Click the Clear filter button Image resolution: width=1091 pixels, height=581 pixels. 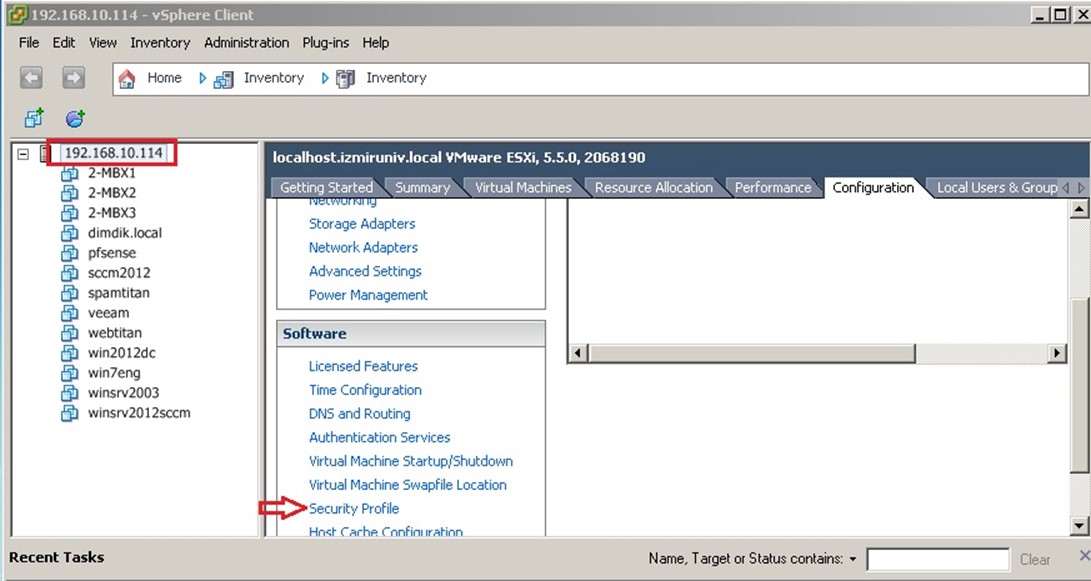click(x=1035, y=559)
